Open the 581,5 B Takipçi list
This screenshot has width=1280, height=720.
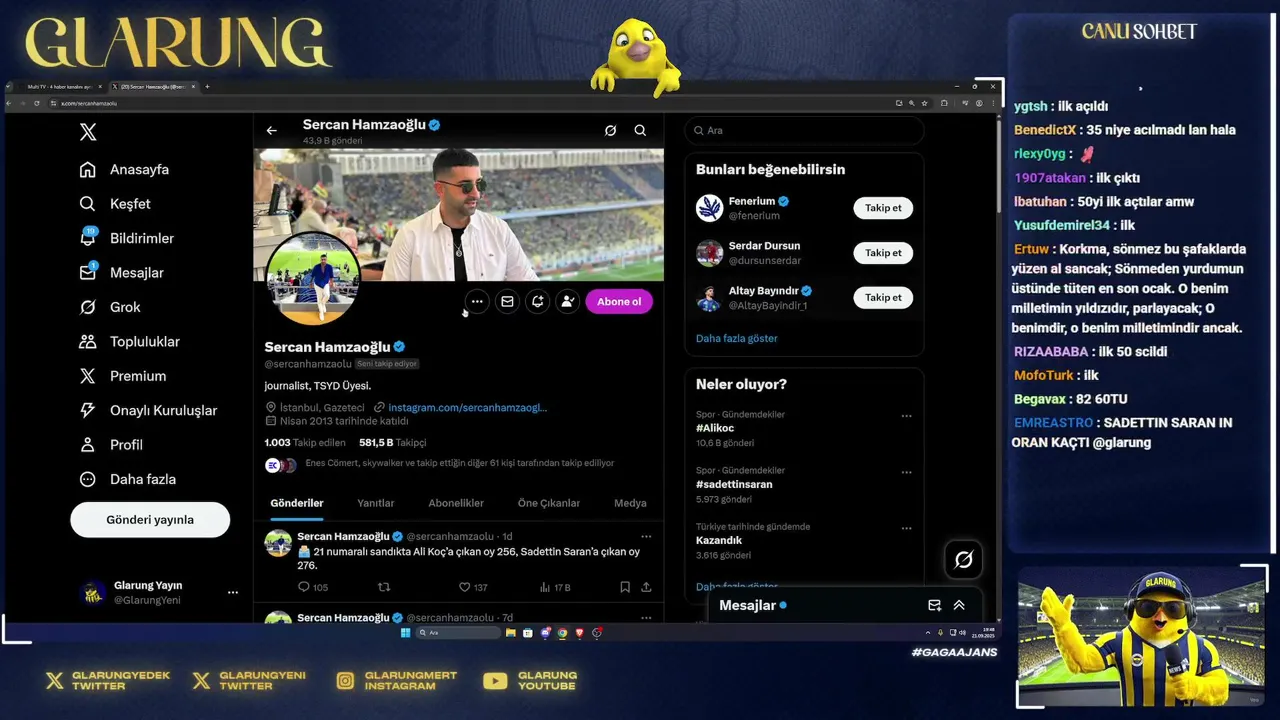click(393, 442)
